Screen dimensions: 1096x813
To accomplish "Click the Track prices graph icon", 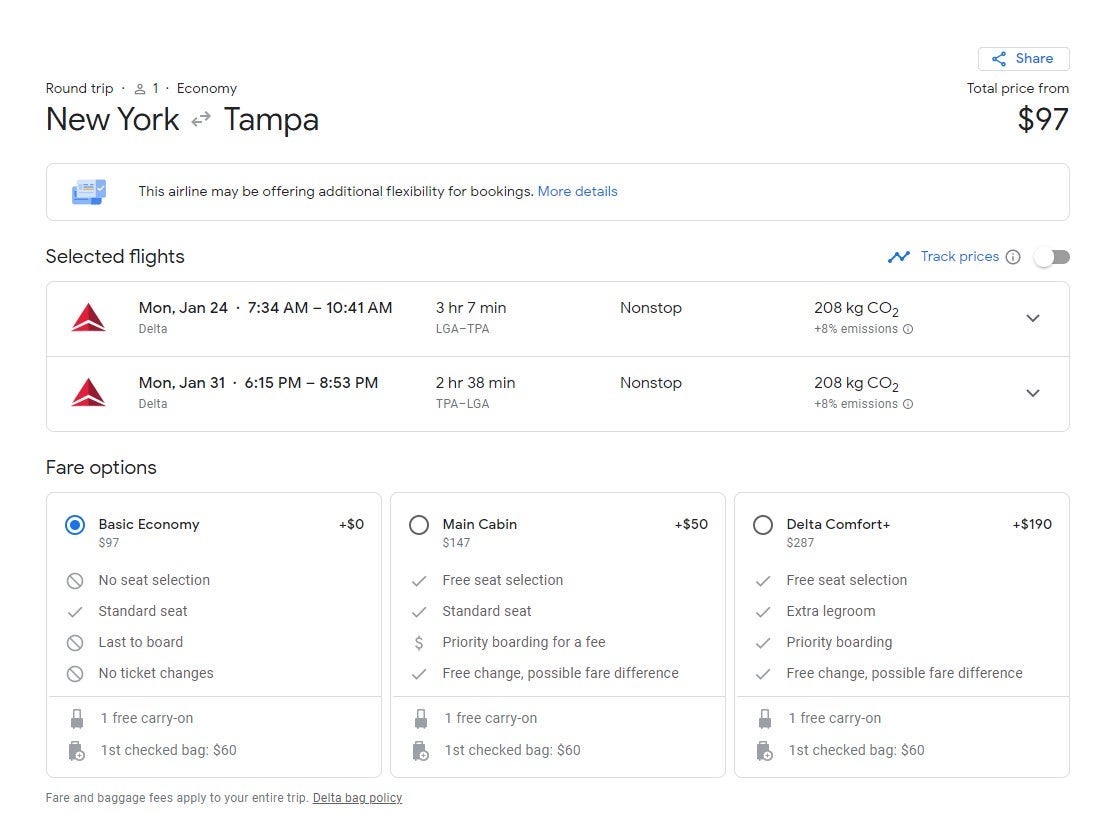I will (898, 257).
